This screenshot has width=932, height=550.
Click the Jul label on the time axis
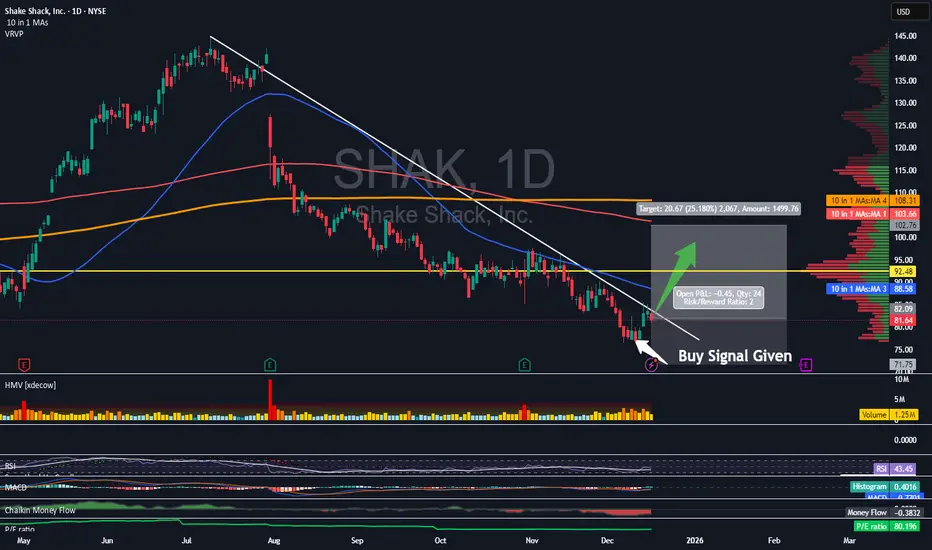point(187,540)
